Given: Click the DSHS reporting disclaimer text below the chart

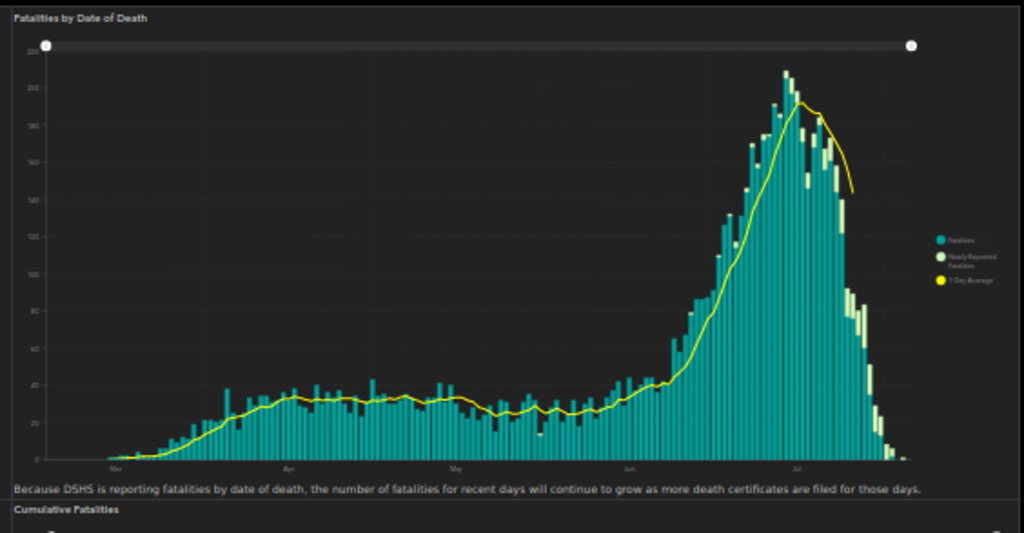Looking at the screenshot, I should point(466,489).
